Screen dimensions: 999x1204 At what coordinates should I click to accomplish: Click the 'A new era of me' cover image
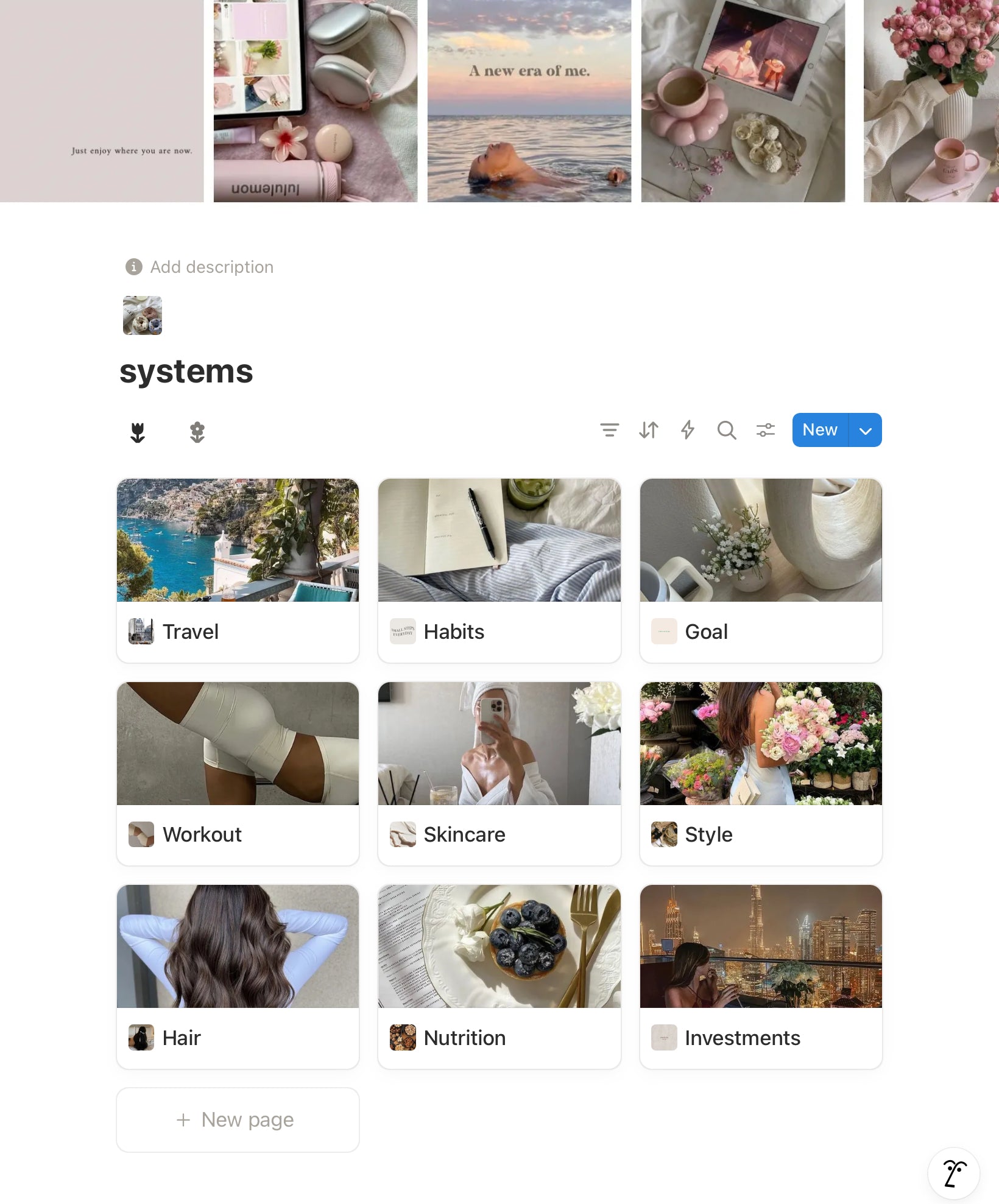pos(529,100)
